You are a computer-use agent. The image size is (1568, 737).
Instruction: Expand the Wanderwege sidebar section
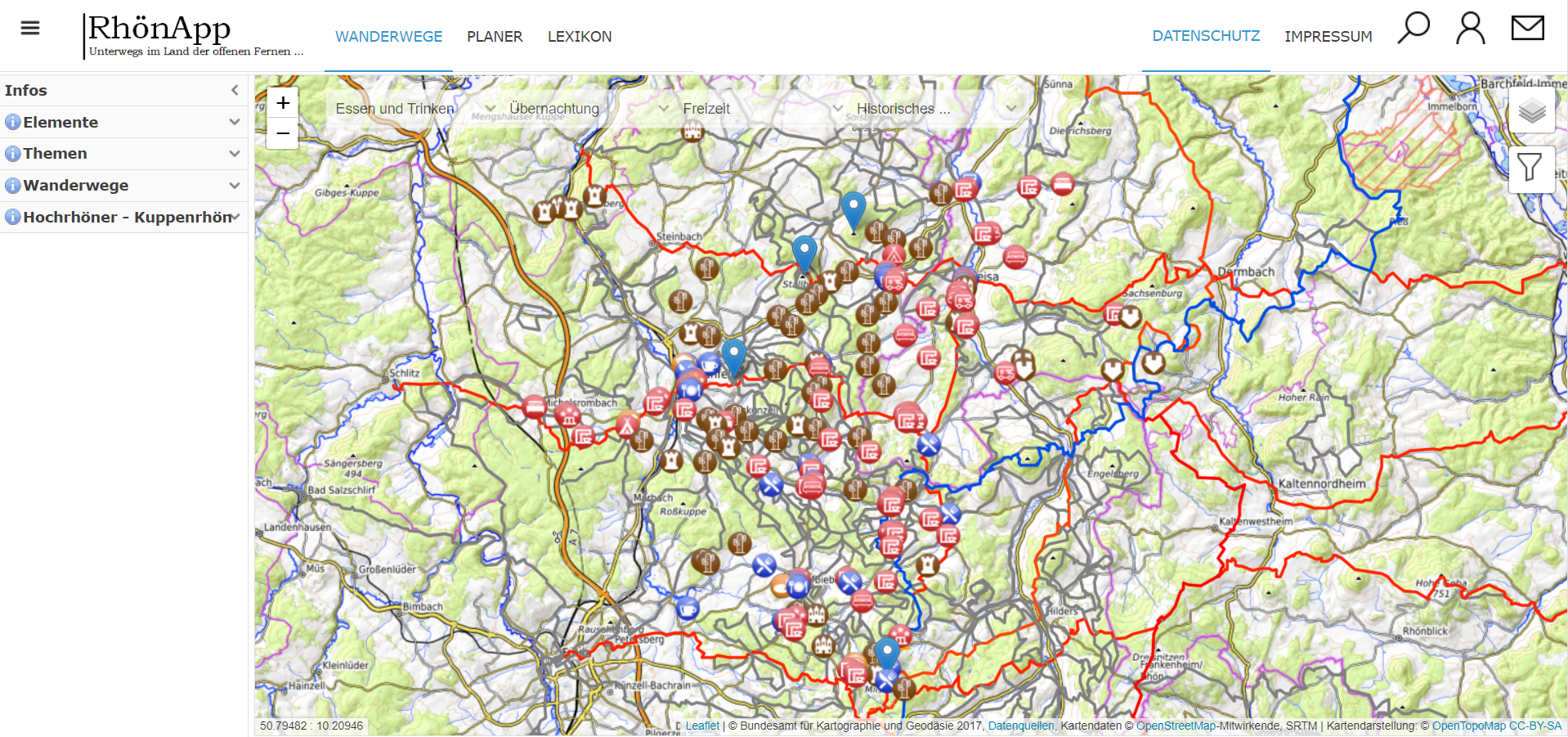(235, 186)
